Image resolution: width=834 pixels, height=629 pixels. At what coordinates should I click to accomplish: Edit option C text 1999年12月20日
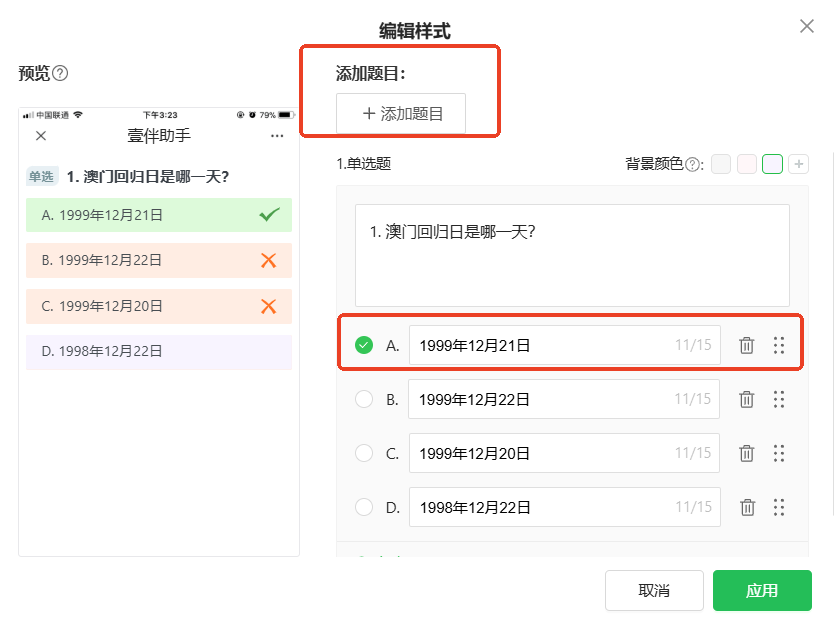[564, 453]
